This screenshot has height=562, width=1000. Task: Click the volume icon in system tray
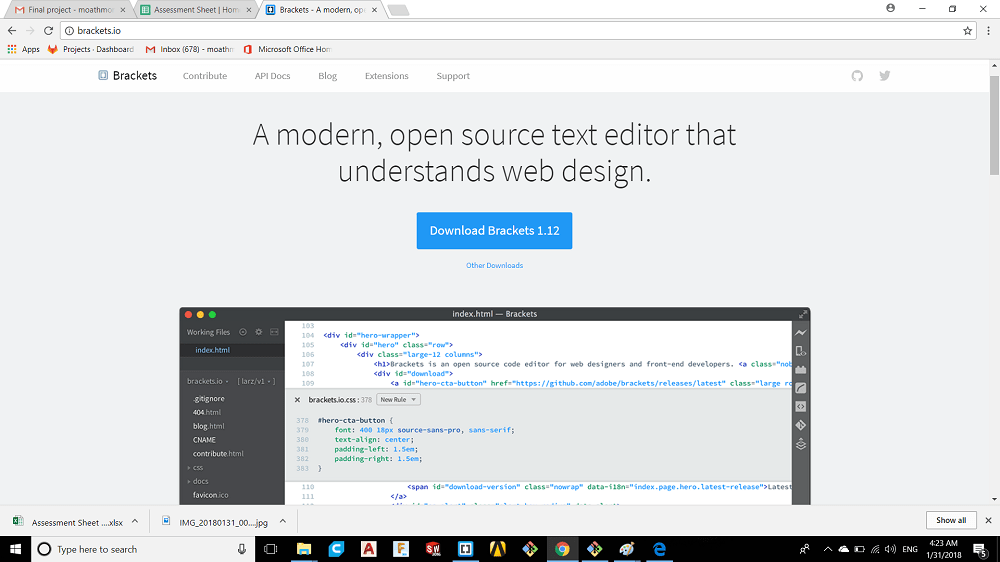(890, 549)
